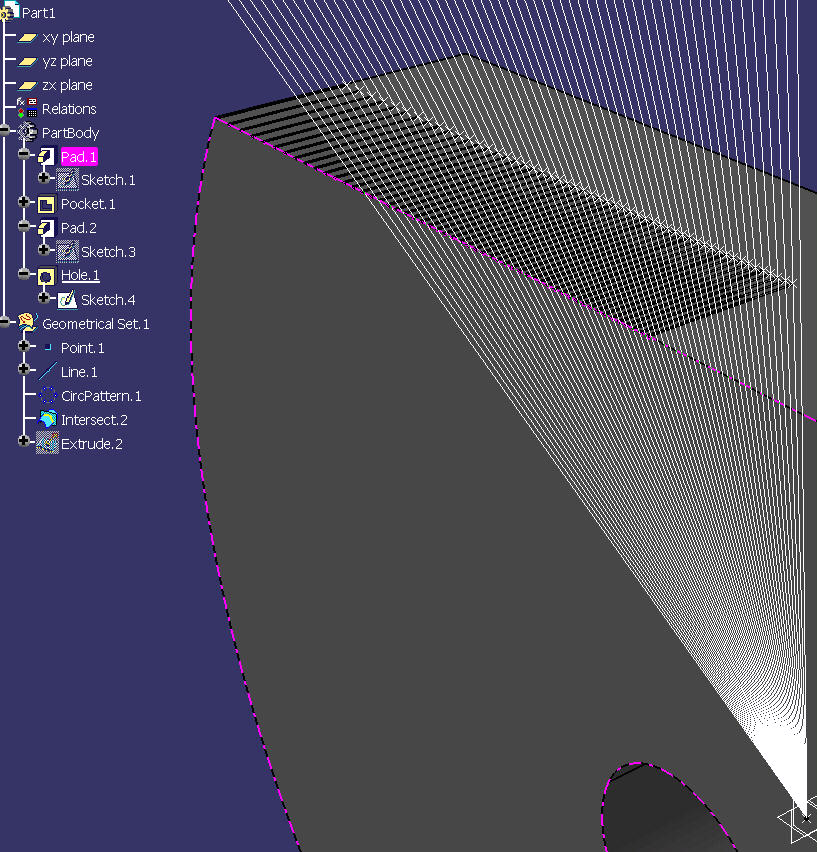Select the Extrude.2 label
Screen dimensions: 817x852
[92, 444]
